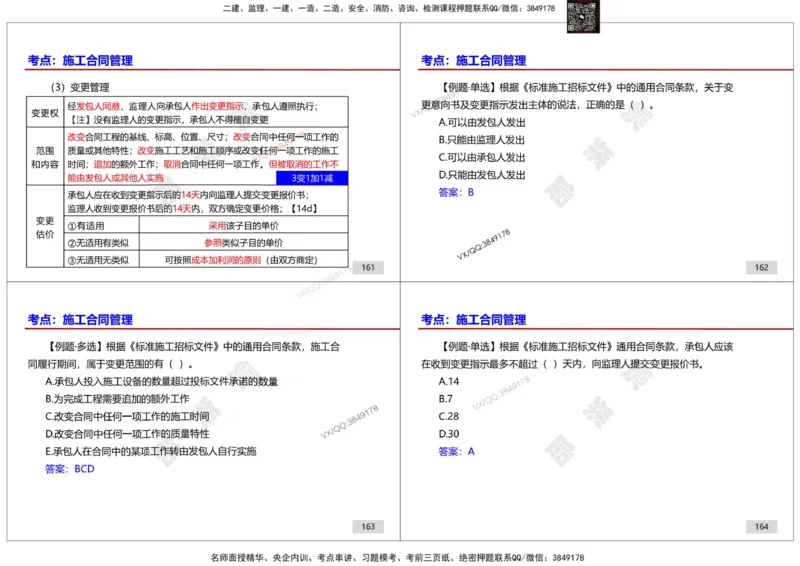The height and width of the screenshot is (566, 800).
Task: Click the footer line starting with 名师面授精华
Action: 397,557
